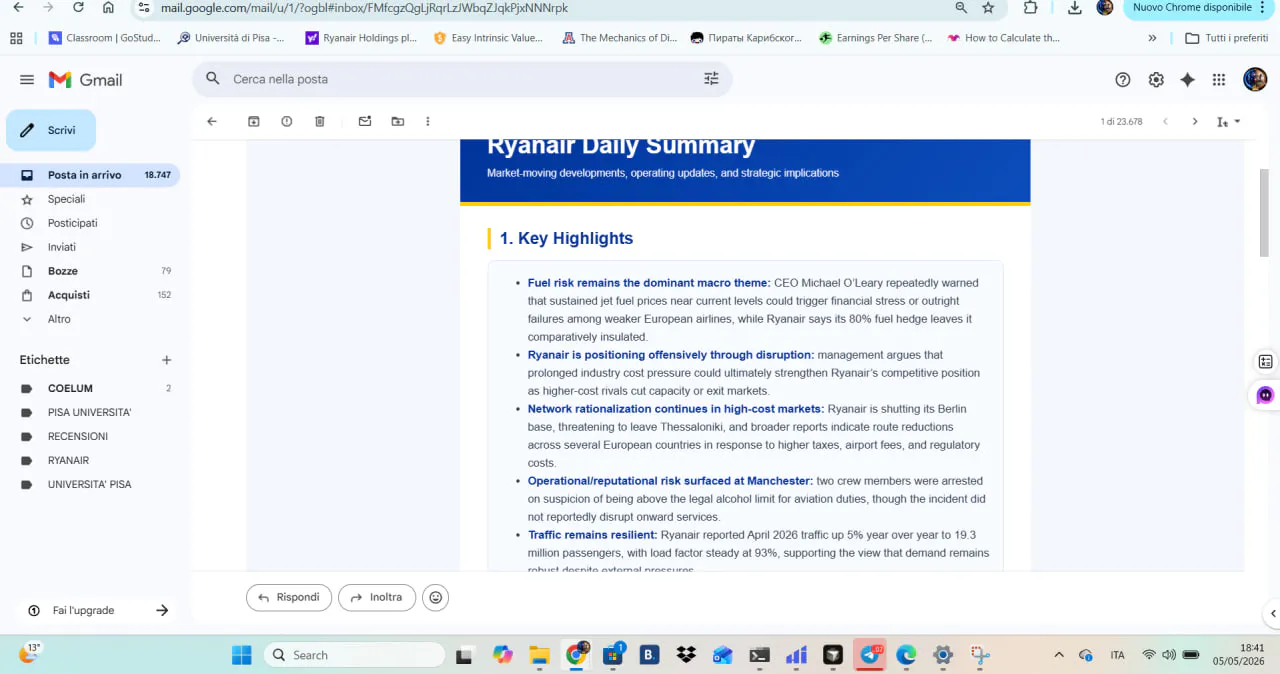The height and width of the screenshot is (674, 1280).
Task: Open Earnings Per Share bookmark
Action: click(x=875, y=38)
